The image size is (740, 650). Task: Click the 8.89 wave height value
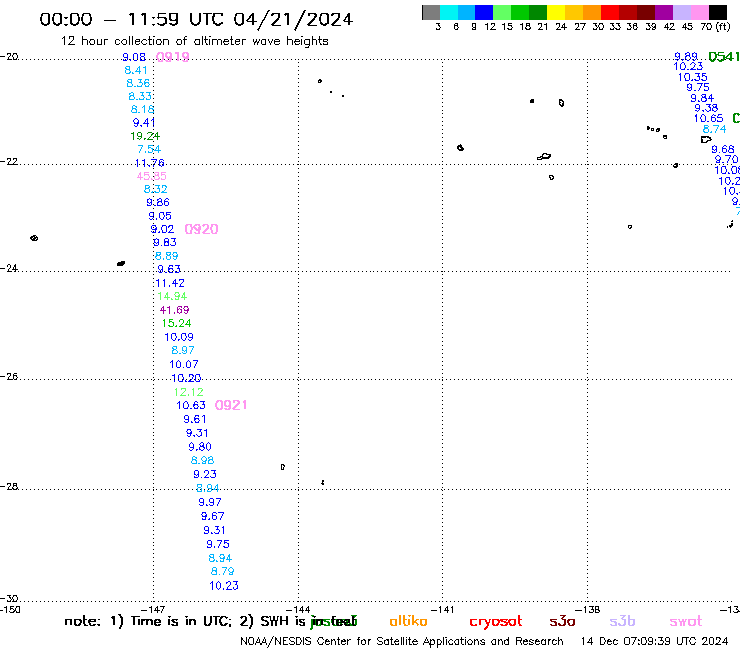click(167, 256)
